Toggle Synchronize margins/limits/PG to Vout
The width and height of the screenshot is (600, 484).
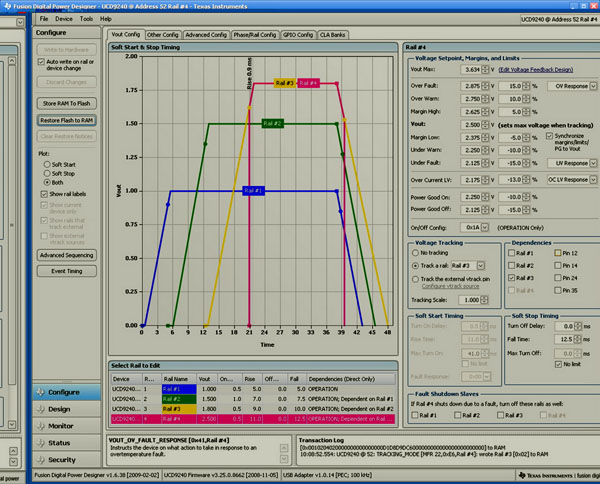(549, 136)
